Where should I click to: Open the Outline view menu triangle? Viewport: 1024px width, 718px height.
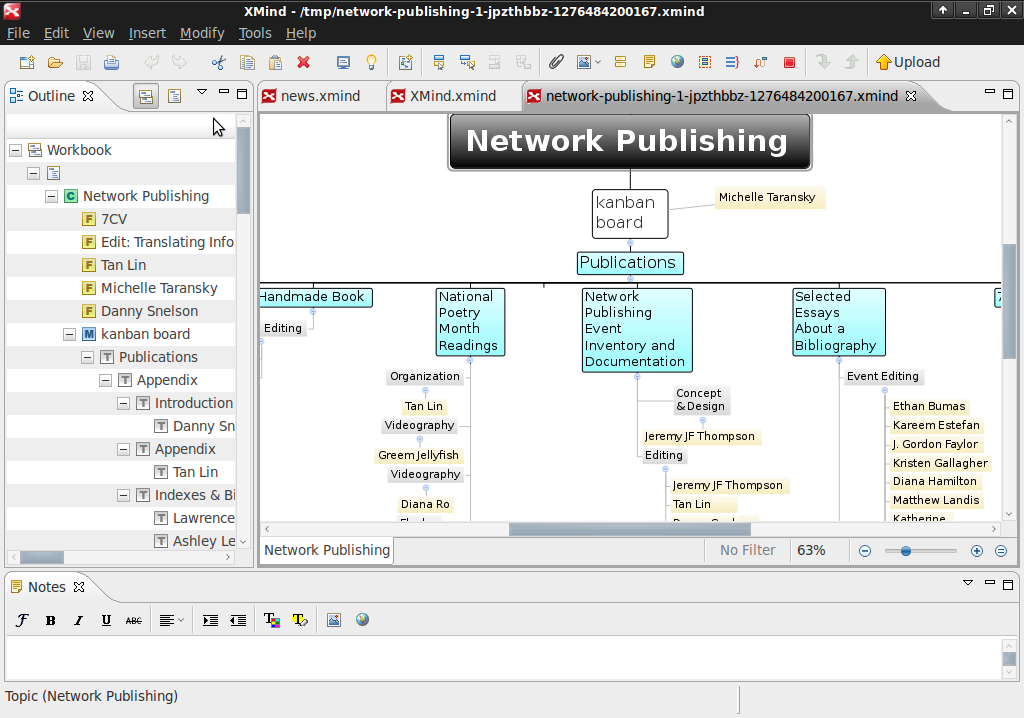(202, 92)
